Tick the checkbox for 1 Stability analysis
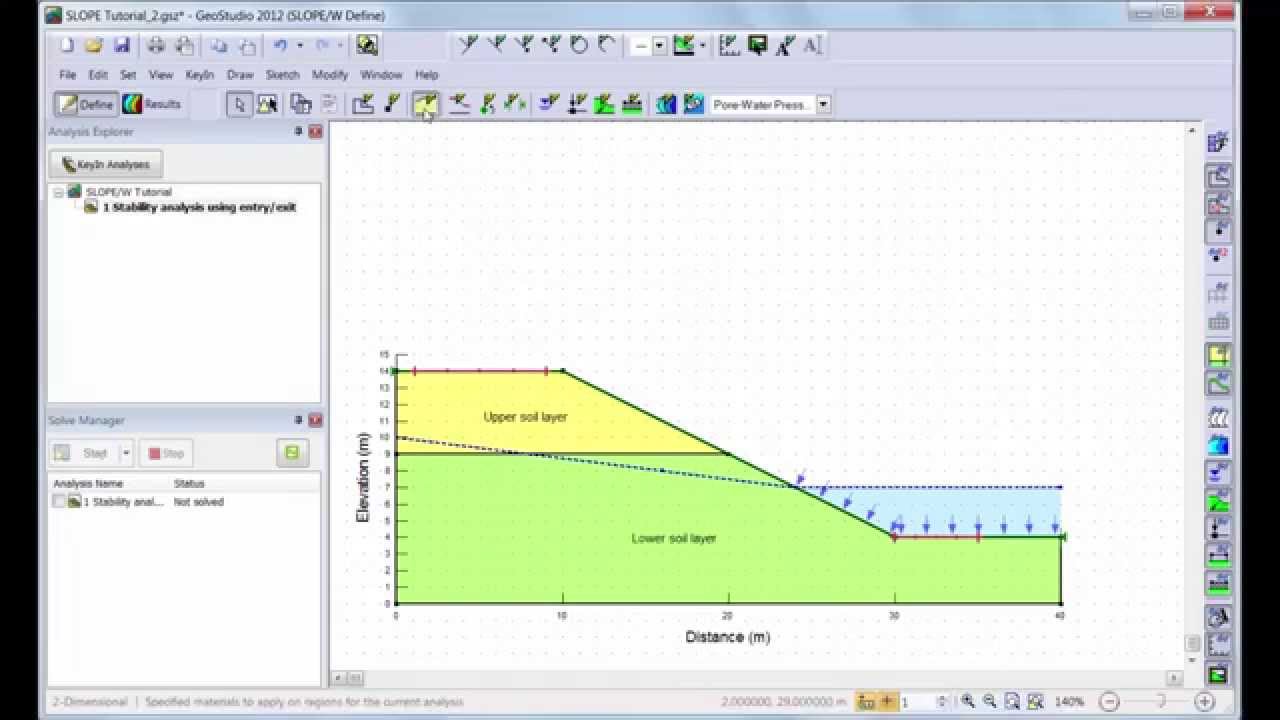The height and width of the screenshot is (720, 1280). (59, 502)
